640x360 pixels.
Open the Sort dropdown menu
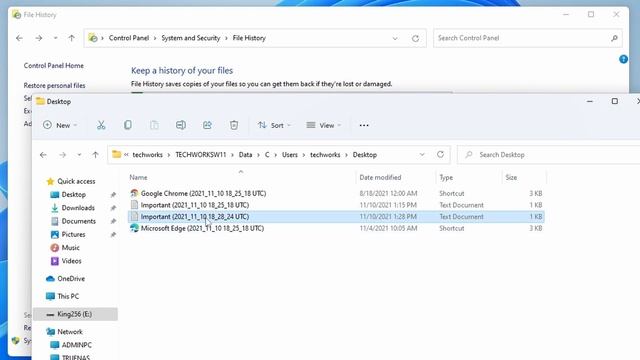274,125
